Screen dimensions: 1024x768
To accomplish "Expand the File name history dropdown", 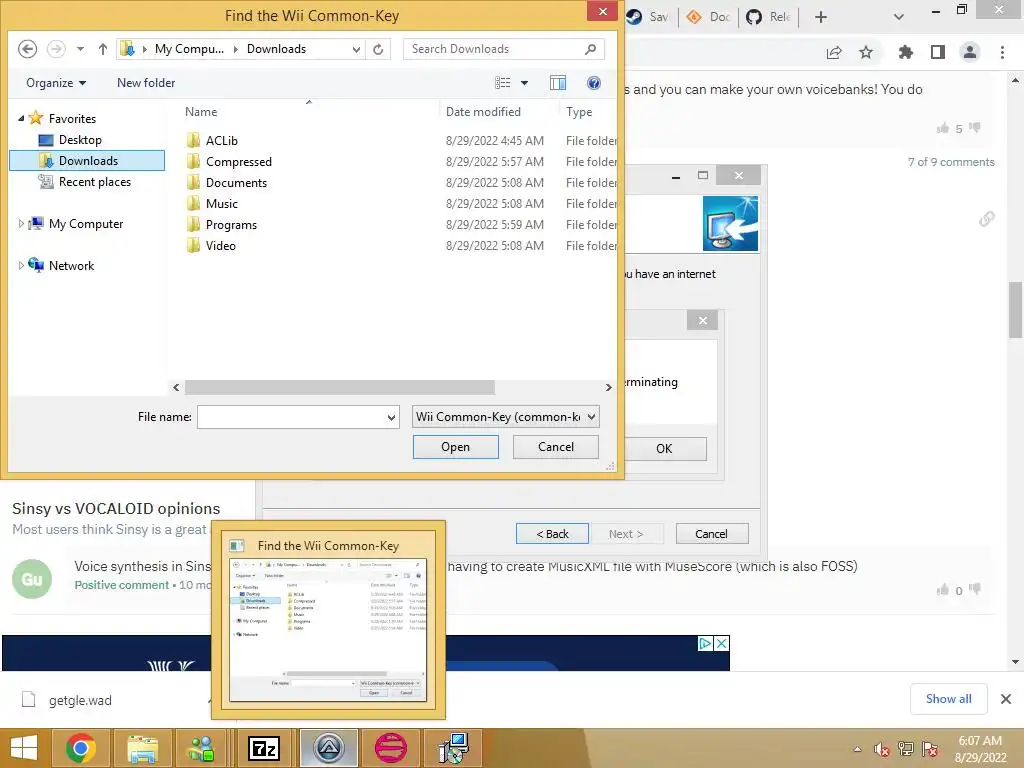I will click(x=391, y=417).
